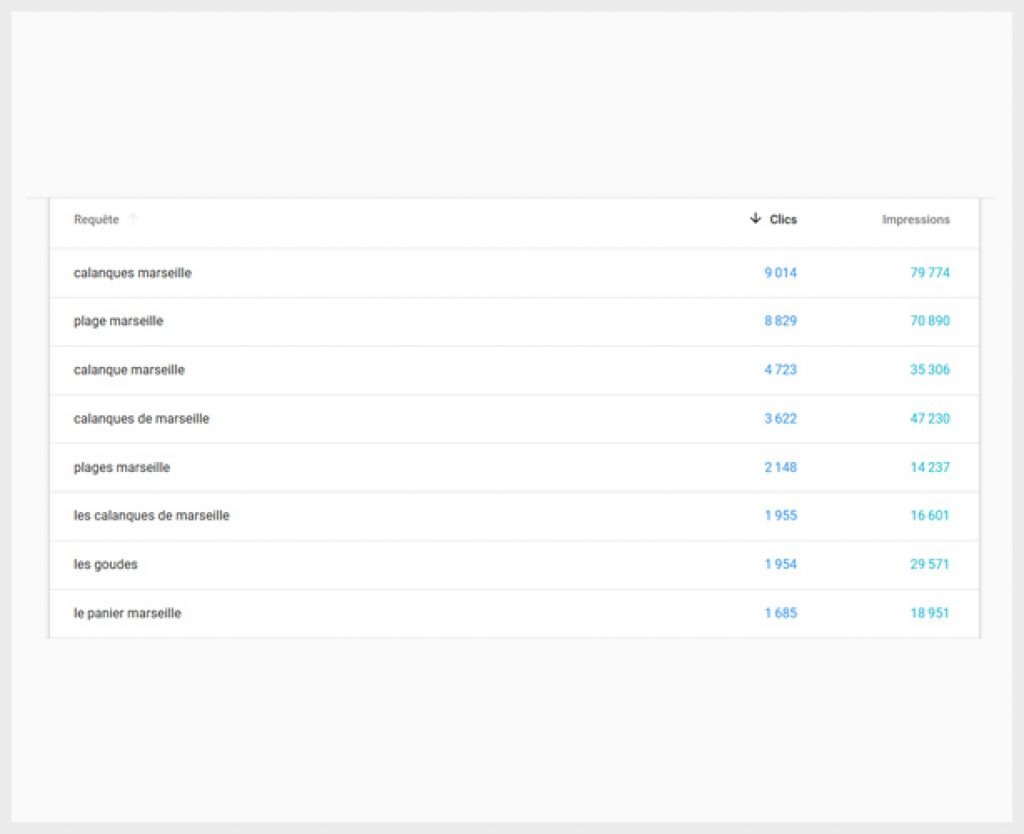The width and height of the screenshot is (1024, 834).
Task: Open the 'calanques de marseille' query
Action: [x=141, y=419]
